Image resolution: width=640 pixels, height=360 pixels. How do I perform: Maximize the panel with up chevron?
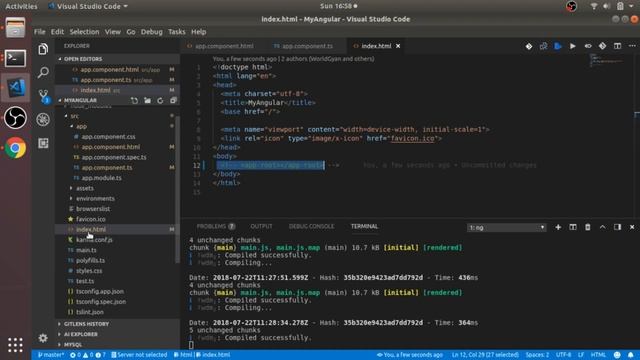point(602,227)
